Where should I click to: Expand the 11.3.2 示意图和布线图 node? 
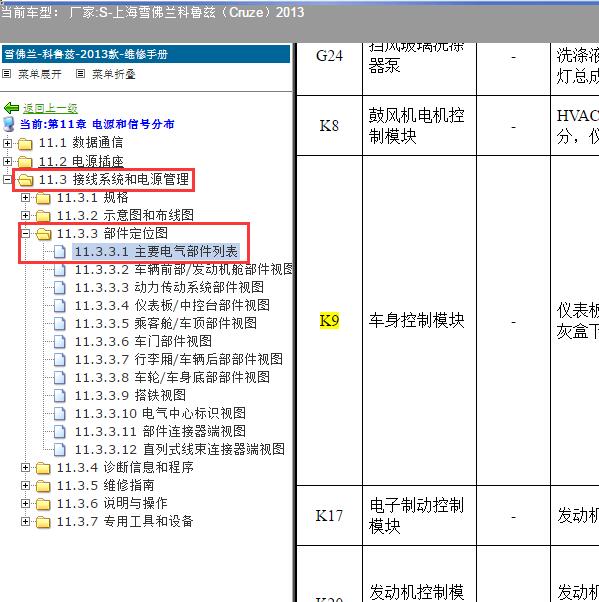click(x=25, y=215)
